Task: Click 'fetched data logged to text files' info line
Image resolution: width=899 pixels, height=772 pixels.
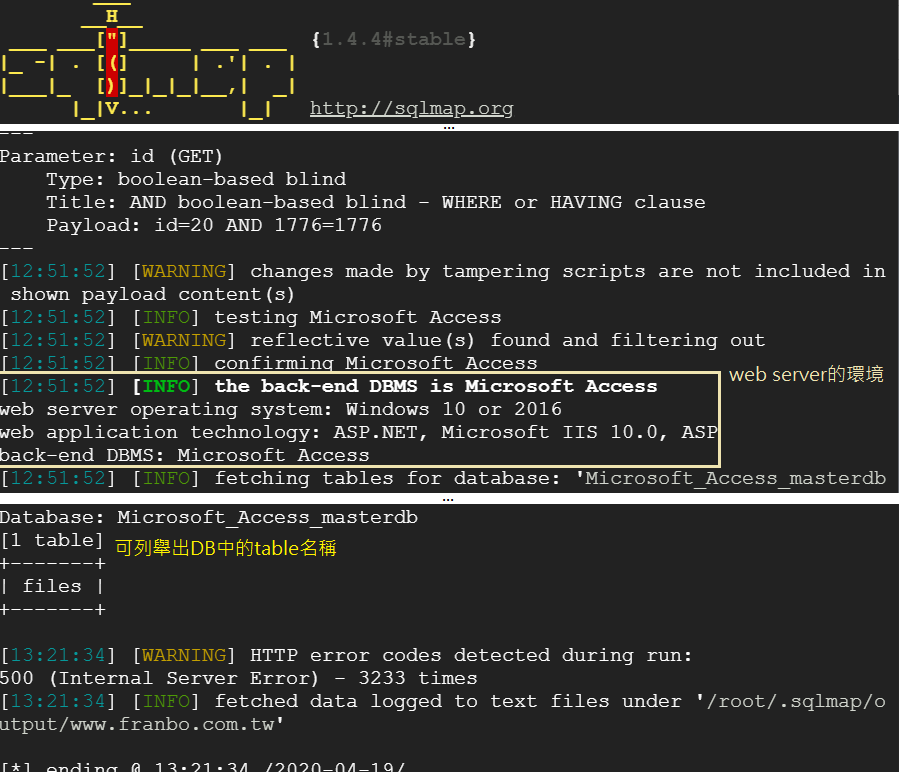Action: [x=443, y=701]
